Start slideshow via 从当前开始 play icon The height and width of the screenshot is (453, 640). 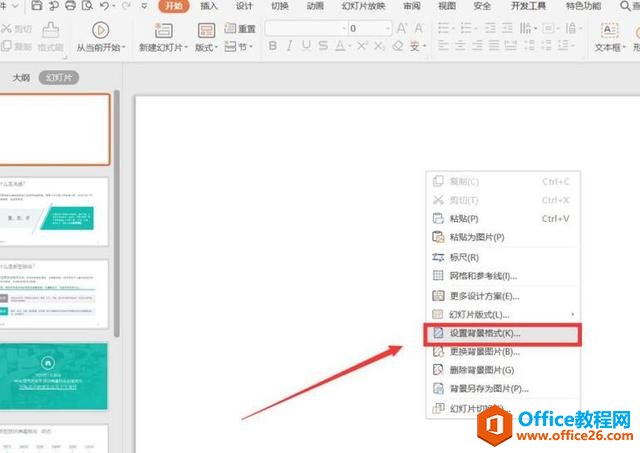[100, 30]
